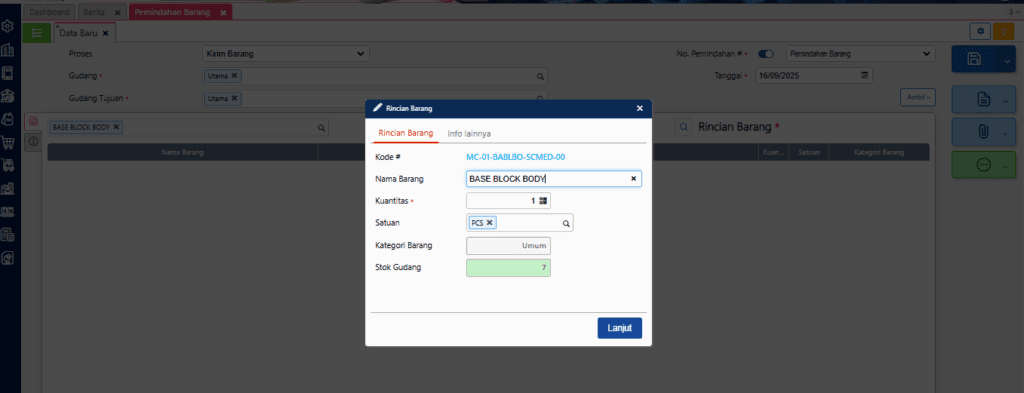Click the Stok Gudang value 7

[x=508, y=268]
